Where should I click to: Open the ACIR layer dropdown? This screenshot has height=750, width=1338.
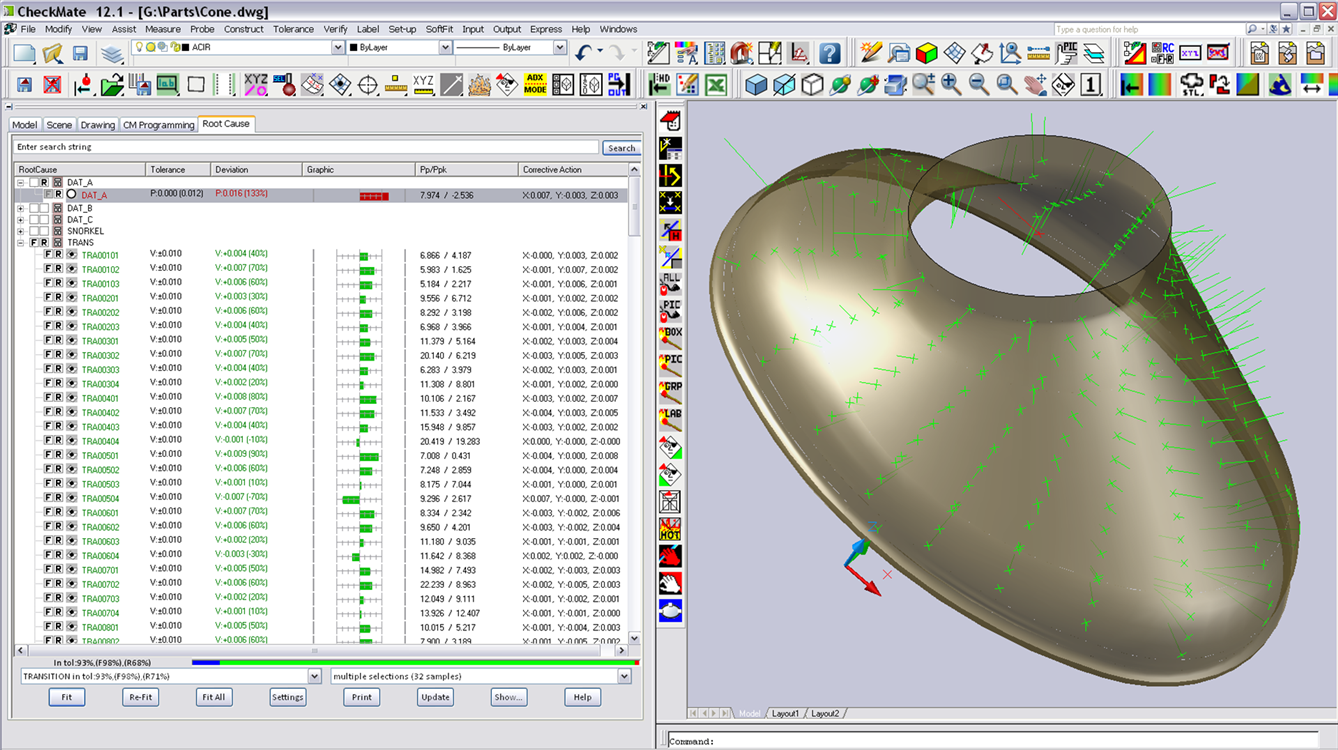pyautogui.click(x=338, y=48)
